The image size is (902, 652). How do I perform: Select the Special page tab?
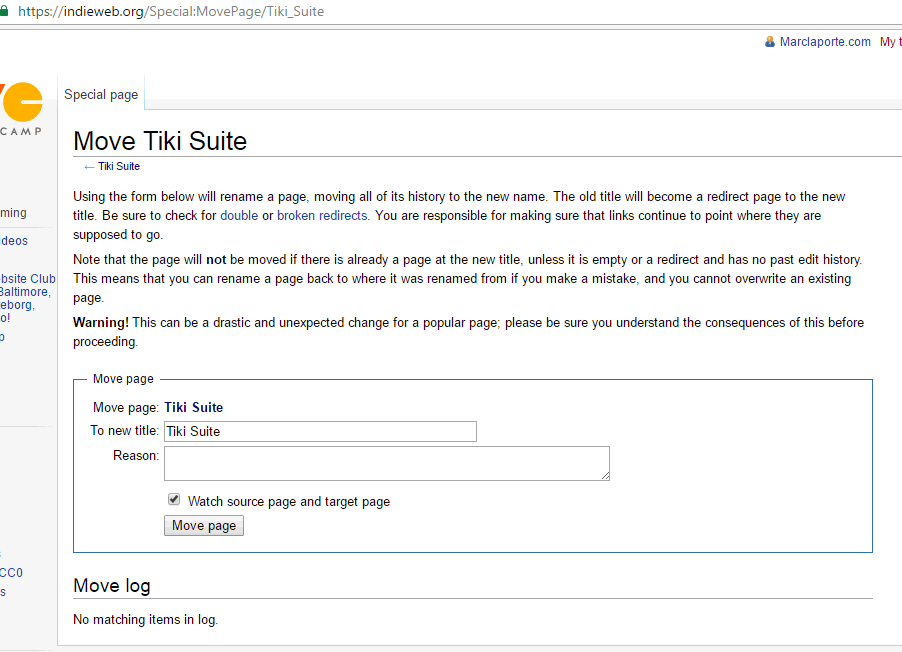[x=101, y=94]
